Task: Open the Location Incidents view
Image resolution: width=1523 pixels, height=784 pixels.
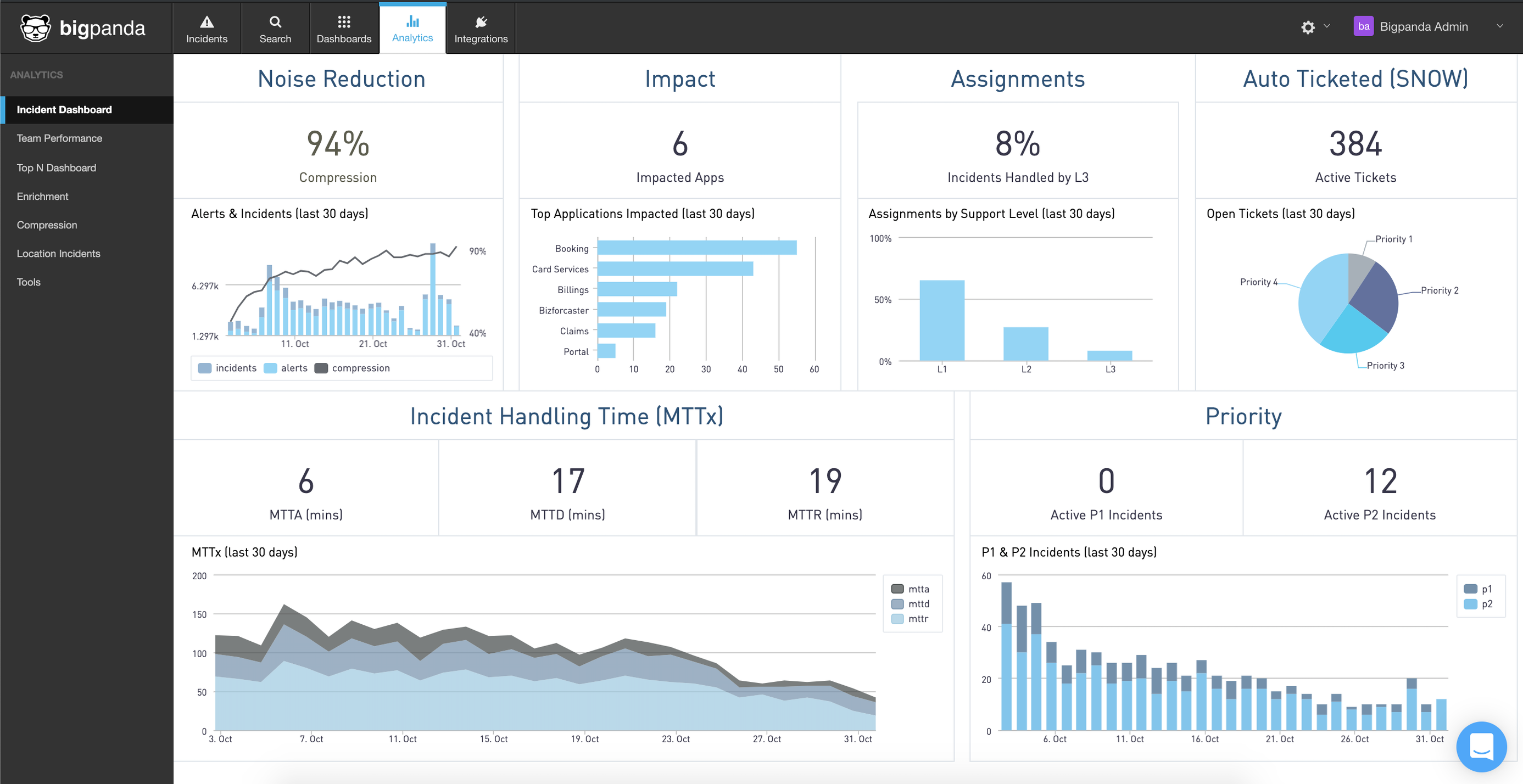Action: (x=59, y=253)
